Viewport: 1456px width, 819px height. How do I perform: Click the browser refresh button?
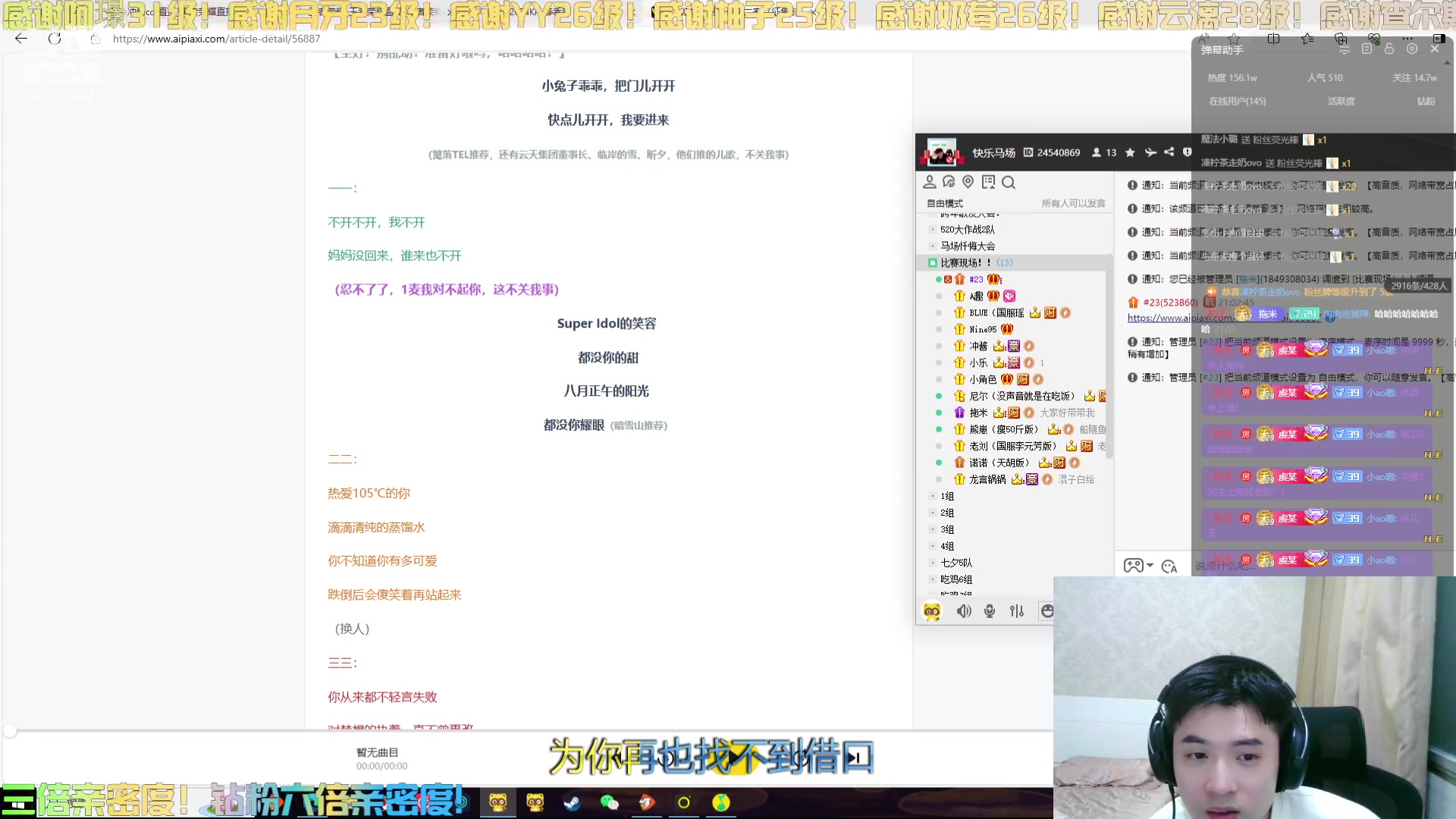(x=55, y=39)
